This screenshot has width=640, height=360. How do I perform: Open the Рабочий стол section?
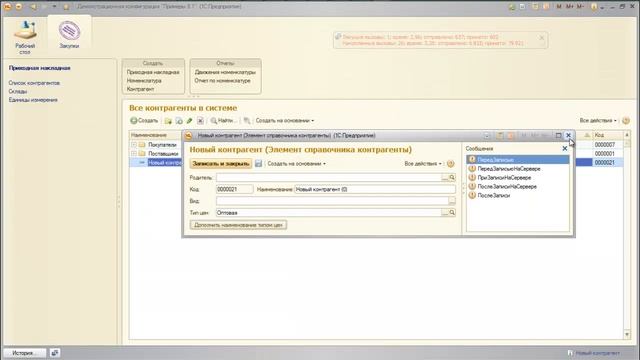pyautogui.click(x=25, y=37)
